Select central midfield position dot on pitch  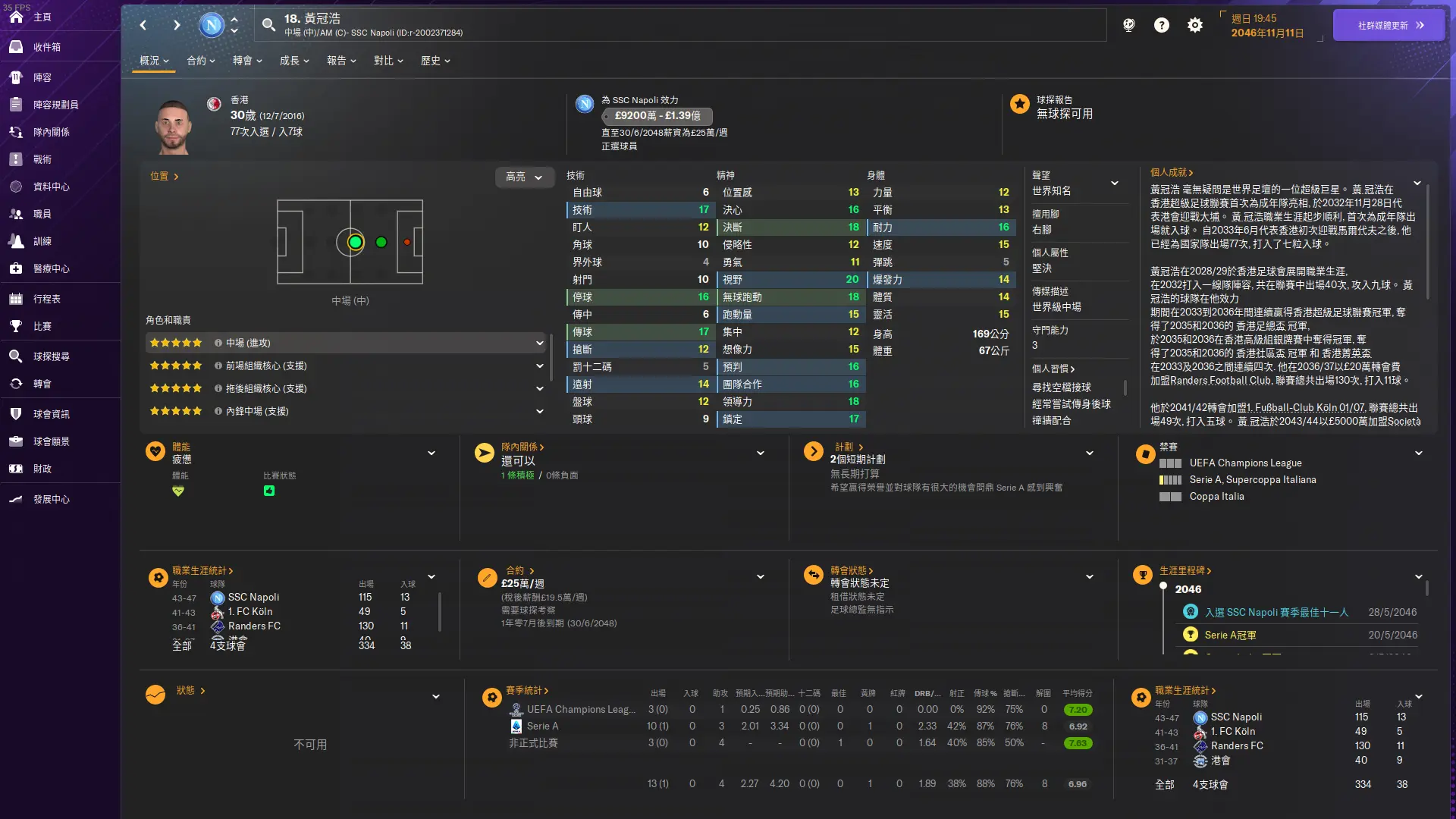pos(355,243)
